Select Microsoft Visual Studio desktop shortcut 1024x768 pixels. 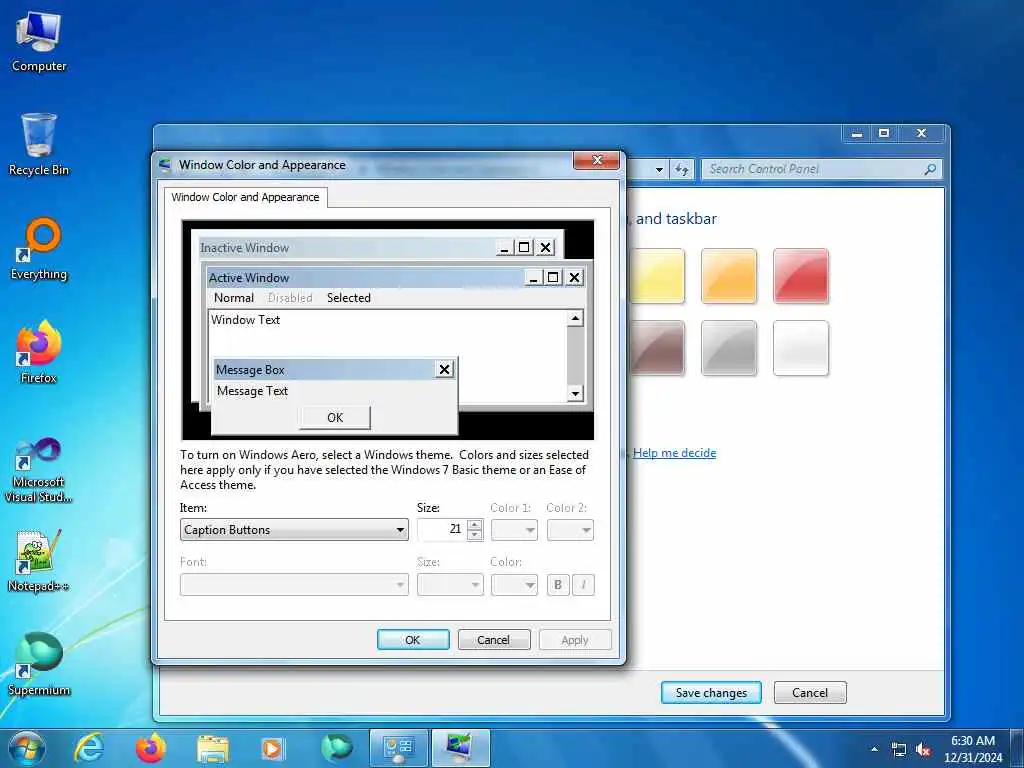point(39,469)
